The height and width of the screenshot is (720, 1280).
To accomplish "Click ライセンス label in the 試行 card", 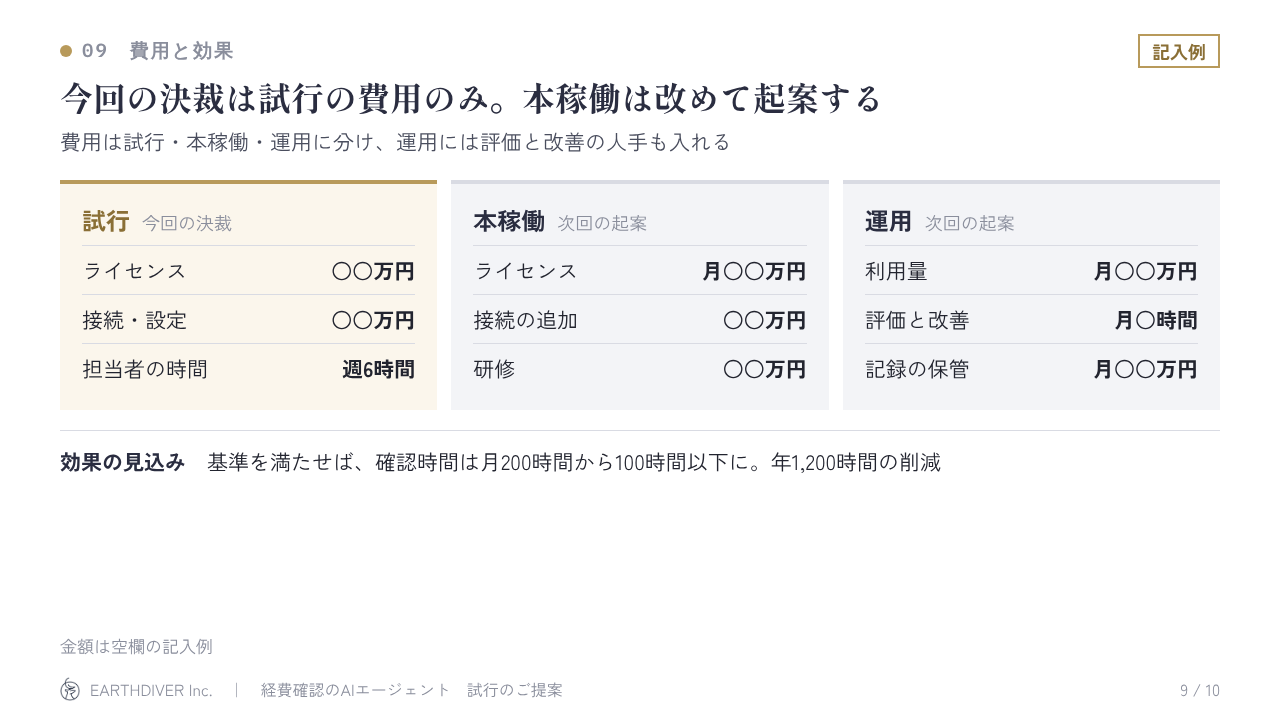I will 134,271.
